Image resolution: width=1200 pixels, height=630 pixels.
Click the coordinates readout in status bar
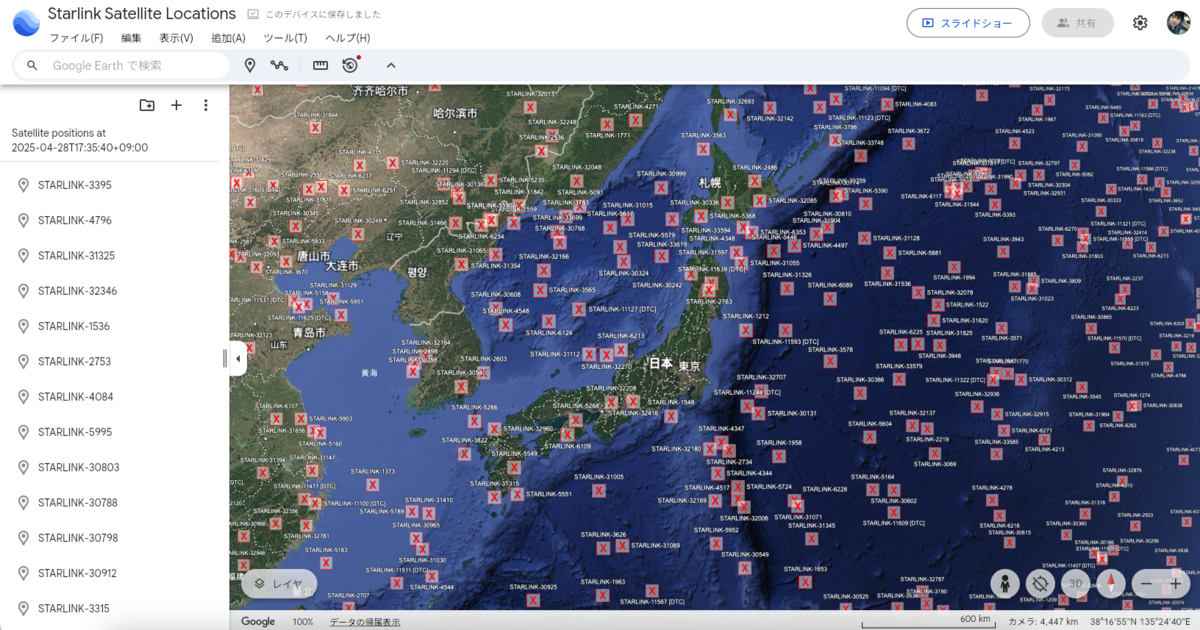click(1138, 621)
